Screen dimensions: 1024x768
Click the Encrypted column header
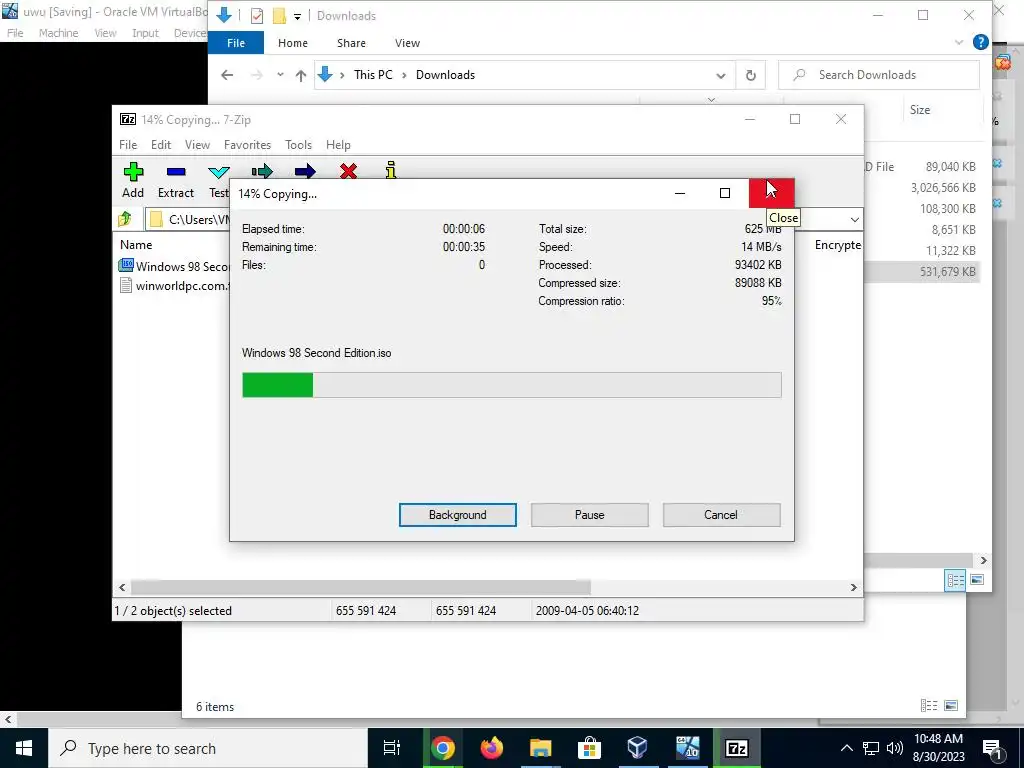click(x=838, y=245)
